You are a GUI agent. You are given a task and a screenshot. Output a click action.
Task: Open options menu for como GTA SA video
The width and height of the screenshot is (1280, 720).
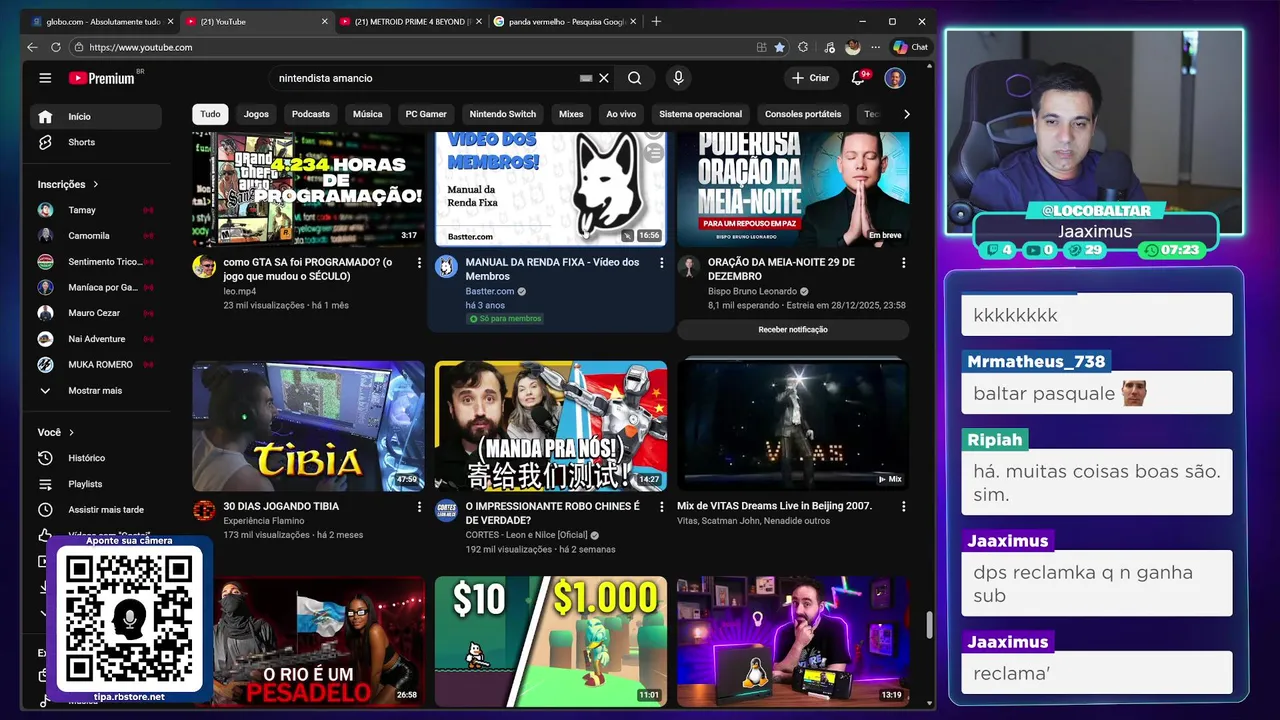click(x=419, y=263)
